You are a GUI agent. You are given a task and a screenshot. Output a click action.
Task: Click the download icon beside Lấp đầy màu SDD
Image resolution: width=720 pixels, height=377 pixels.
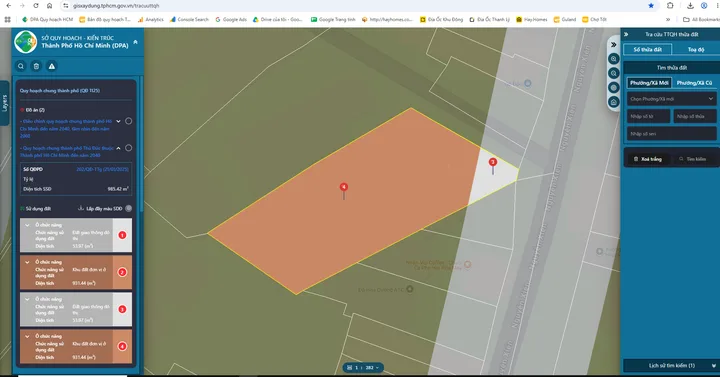click(81, 208)
